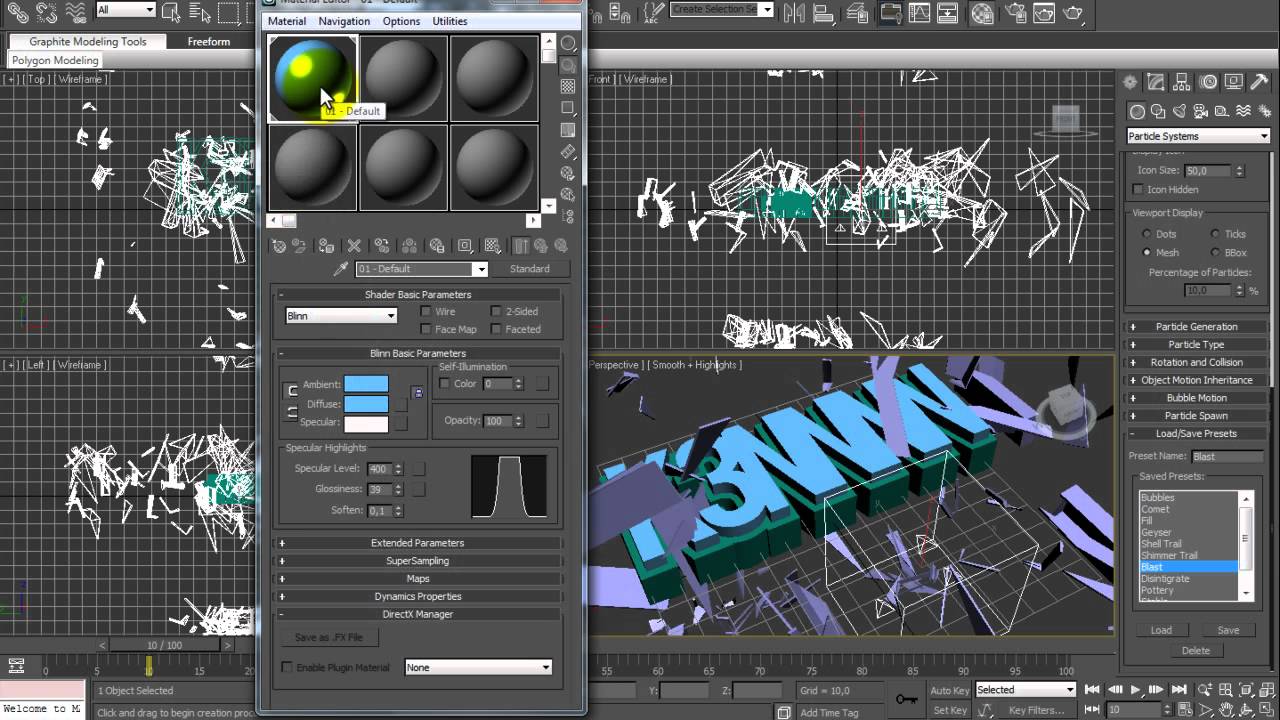Click the Play Animation button
The image size is (1280, 720).
click(x=1136, y=690)
